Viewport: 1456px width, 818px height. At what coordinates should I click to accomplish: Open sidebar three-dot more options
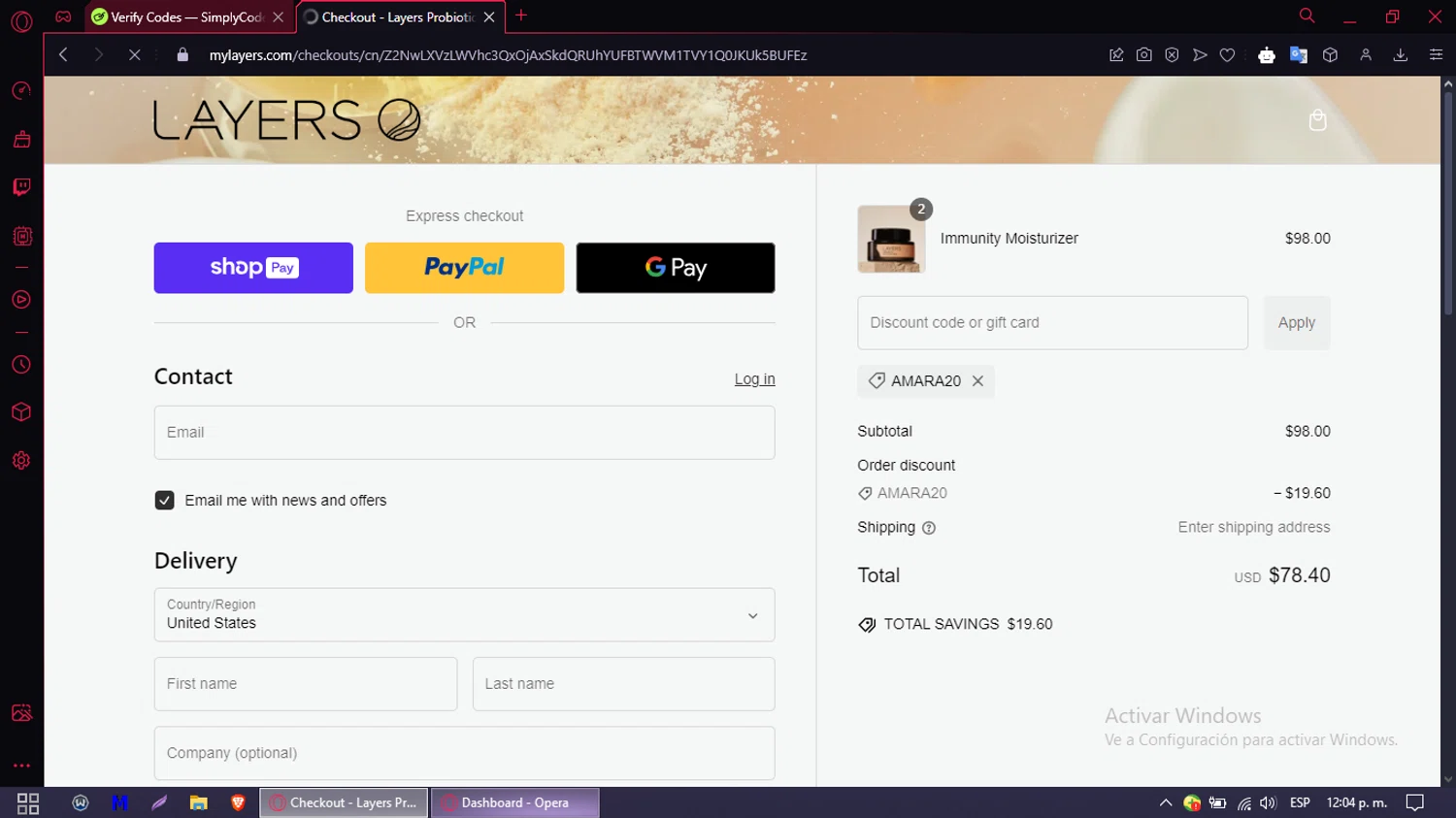21,766
